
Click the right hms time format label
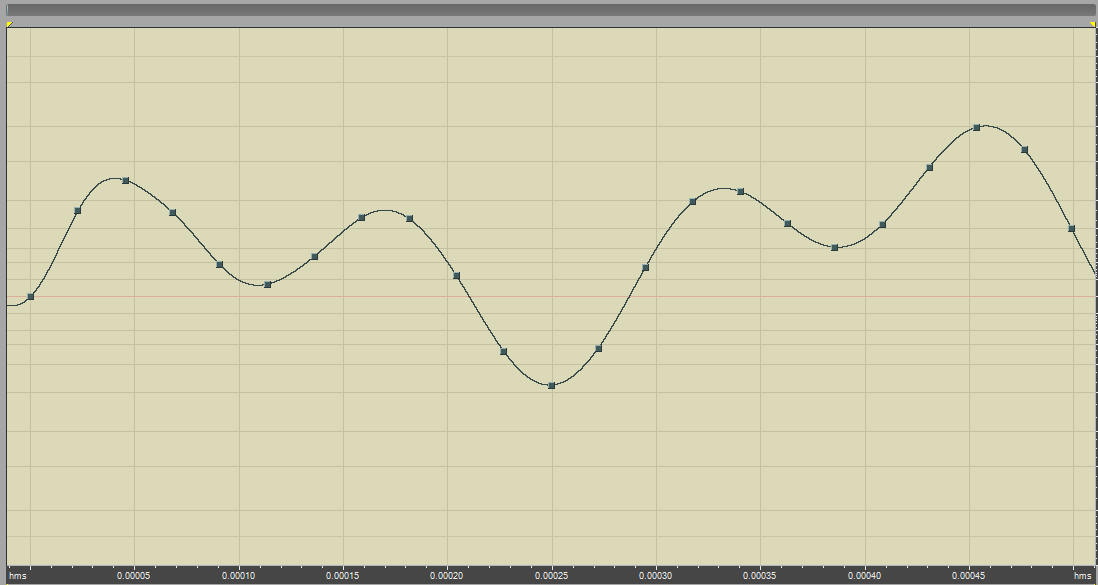coord(1082,576)
